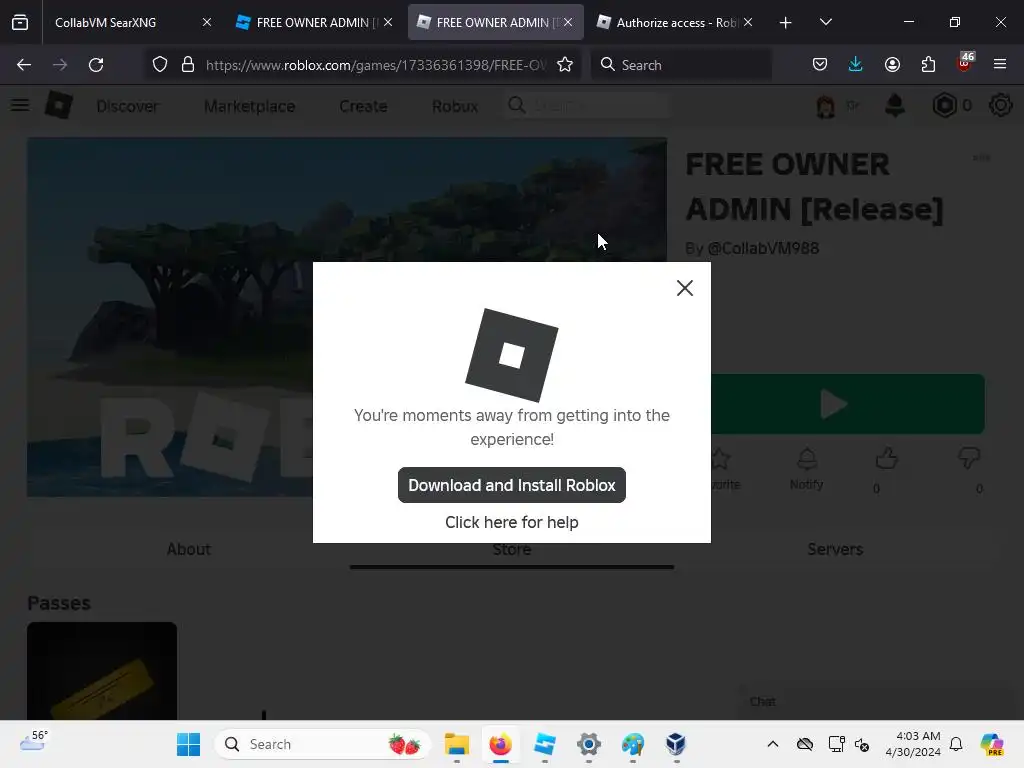Open Roblox settings gear
The width and height of the screenshot is (1024, 768).
pyautogui.click(x=1000, y=105)
